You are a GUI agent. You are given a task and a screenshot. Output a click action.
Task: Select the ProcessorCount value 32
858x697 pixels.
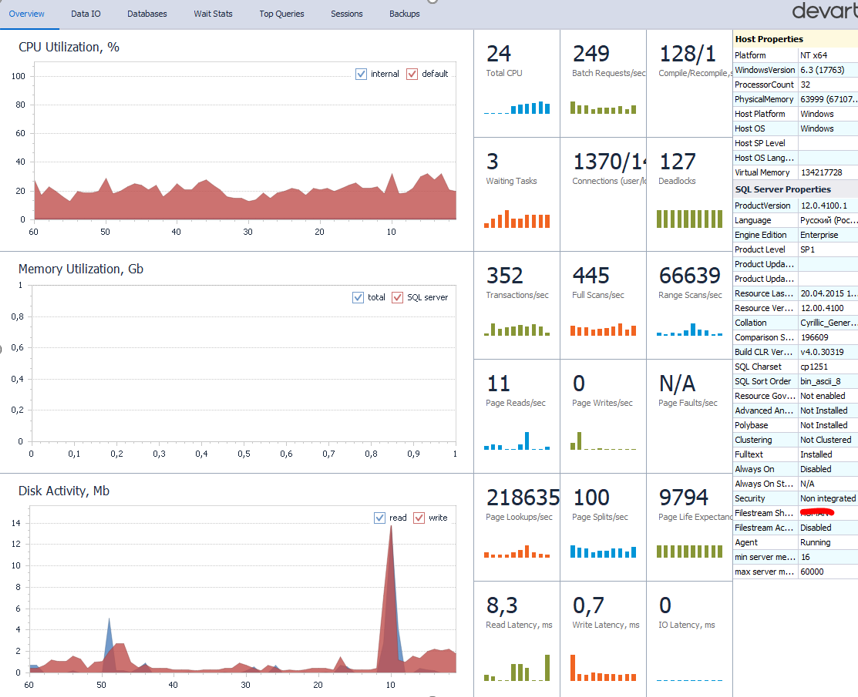[x=805, y=85]
